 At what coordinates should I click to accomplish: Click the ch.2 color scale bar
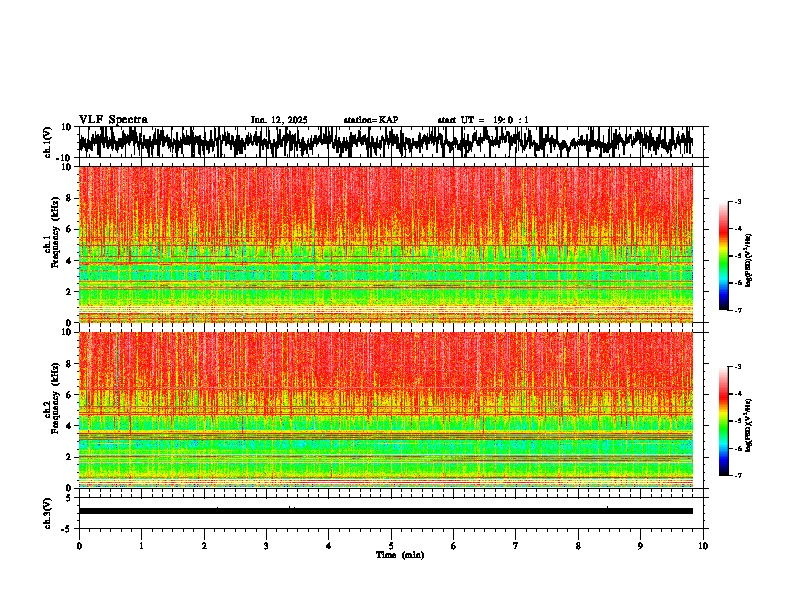tap(723, 421)
